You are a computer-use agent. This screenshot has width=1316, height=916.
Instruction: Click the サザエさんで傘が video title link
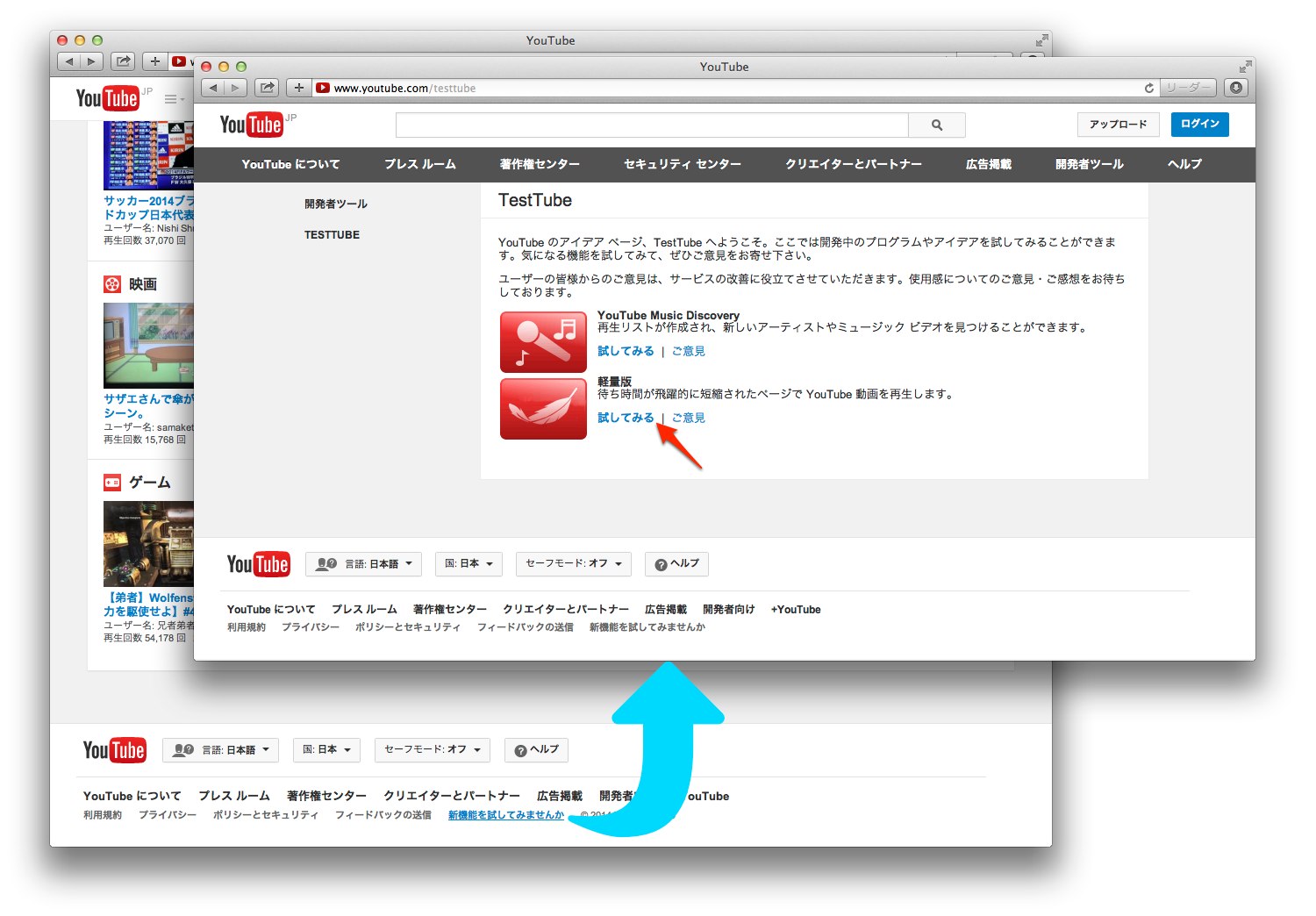(x=148, y=405)
